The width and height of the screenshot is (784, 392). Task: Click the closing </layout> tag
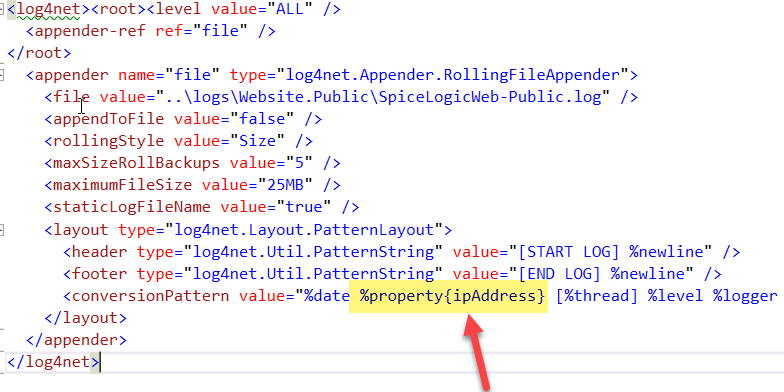pos(86,318)
